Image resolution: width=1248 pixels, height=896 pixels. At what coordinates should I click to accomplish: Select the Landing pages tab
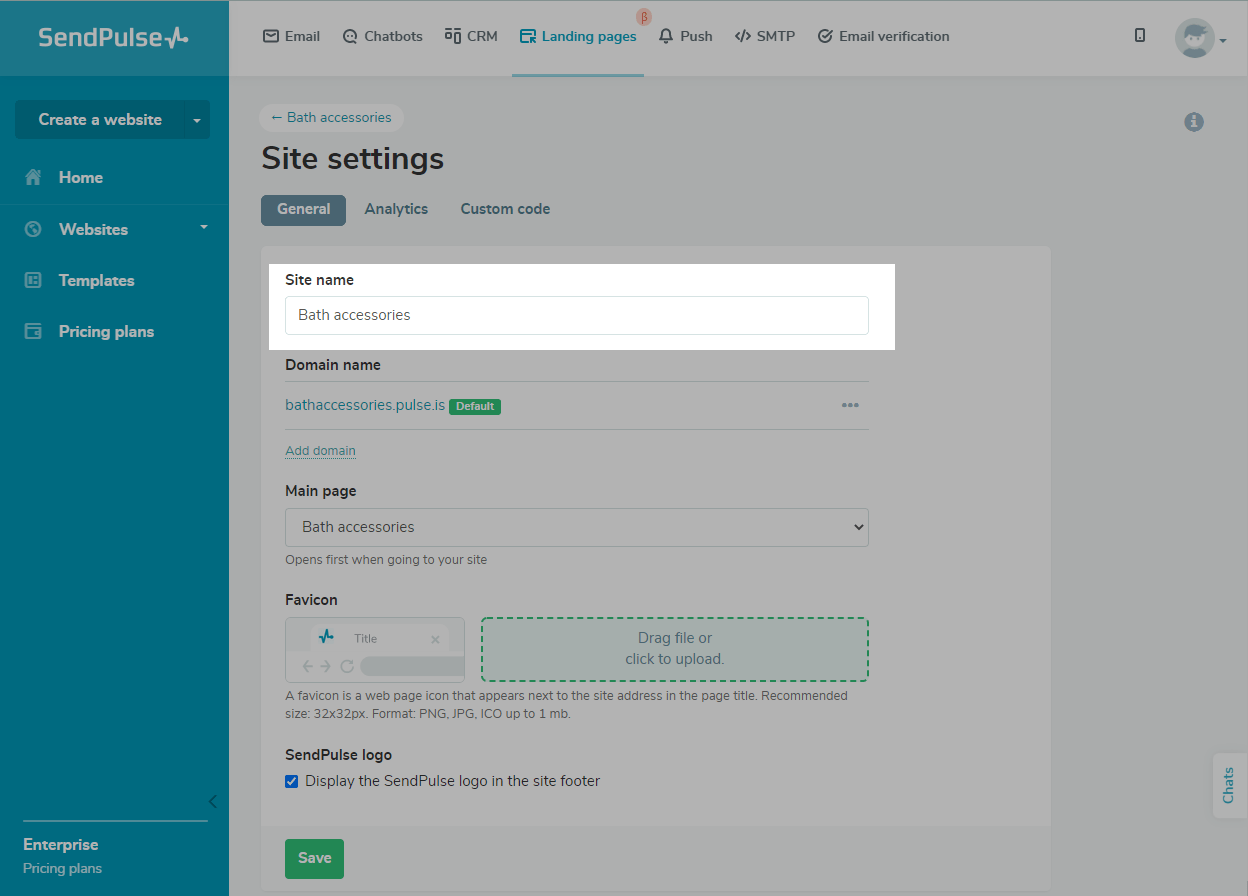(x=578, y=36)
